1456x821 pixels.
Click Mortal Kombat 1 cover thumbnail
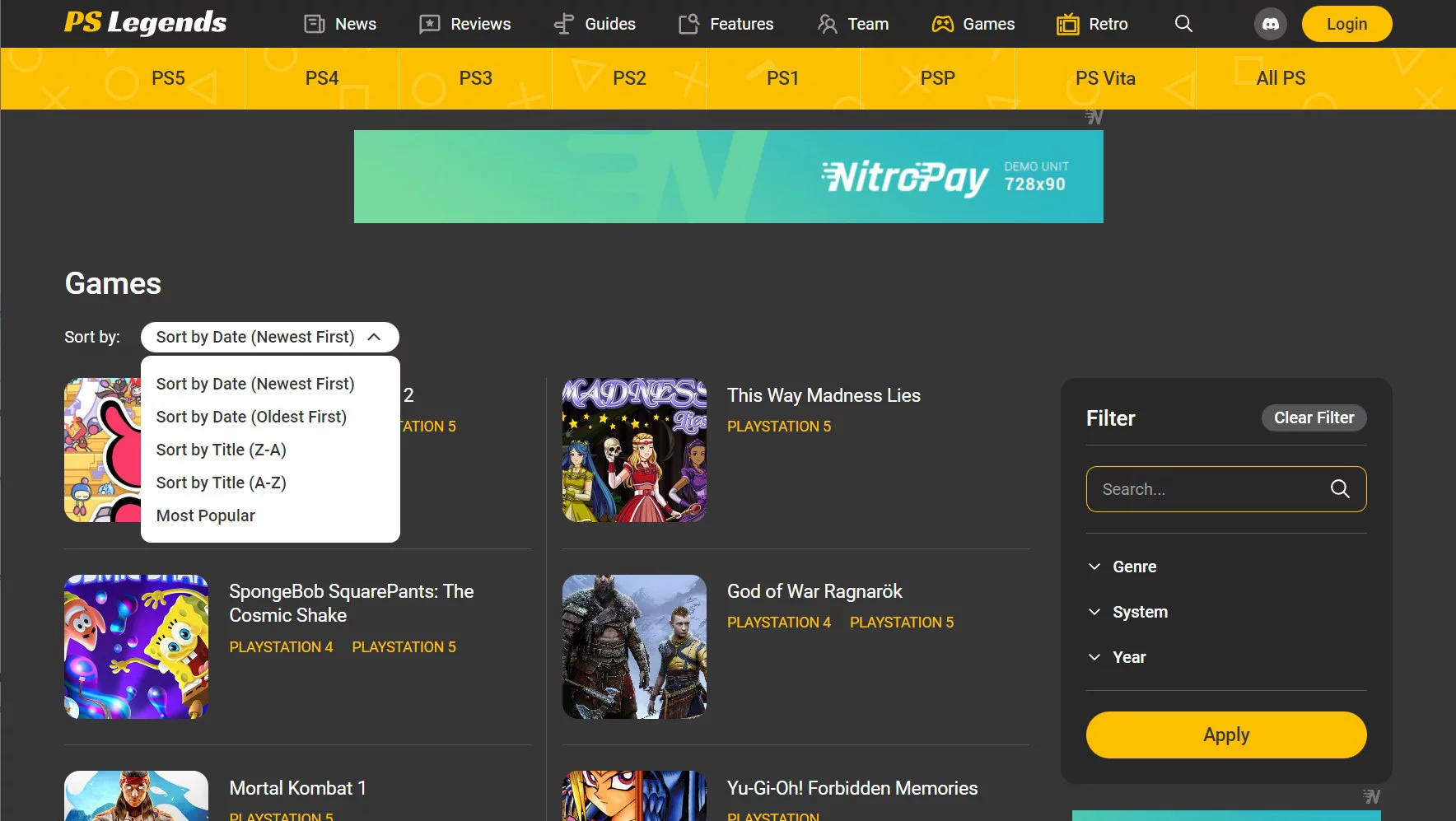136,795
